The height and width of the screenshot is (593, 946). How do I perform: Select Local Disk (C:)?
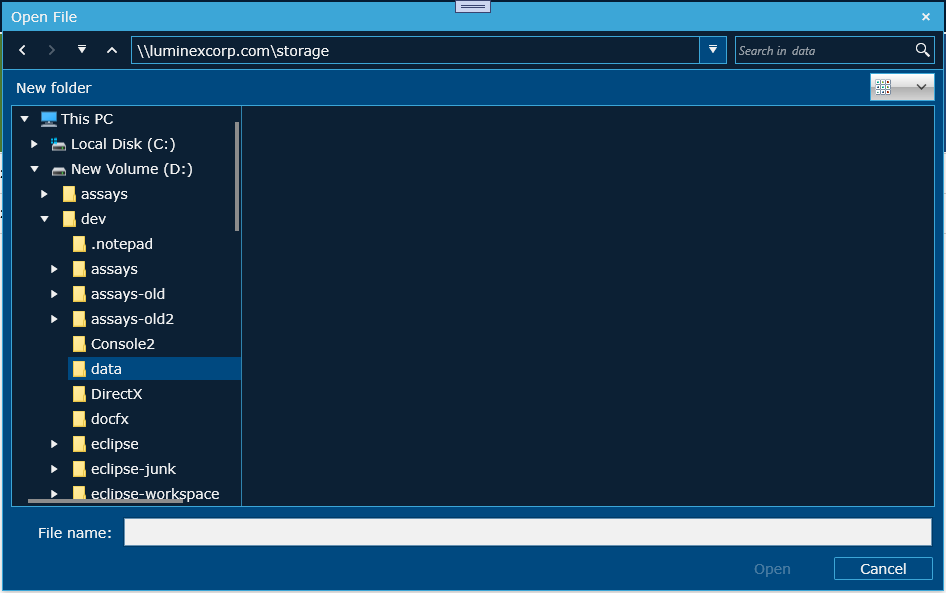click(x=123, y=144)
